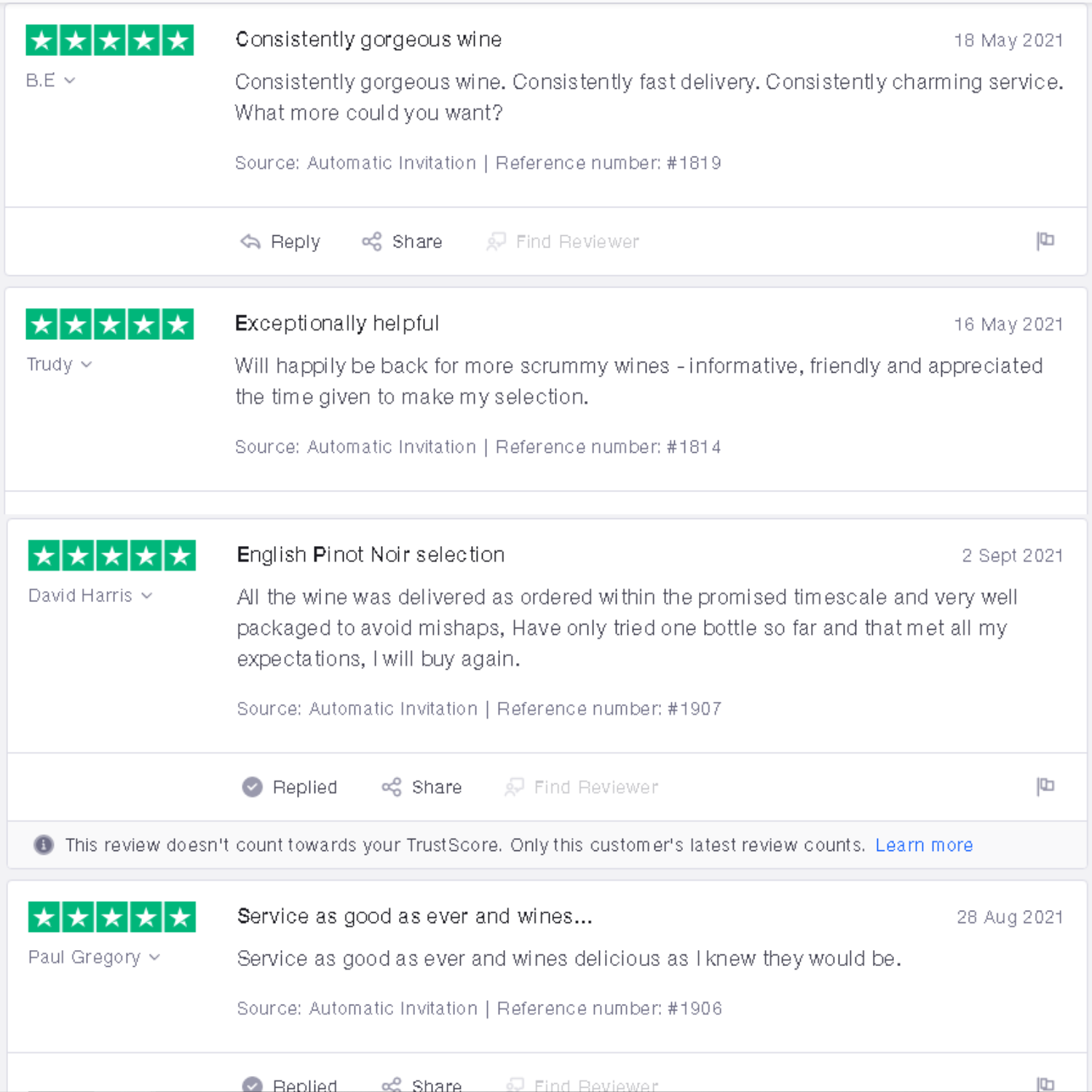Open Paul Gregory reviewer dropdown
Image resolution: width=1092 pixels, height=1092 pixels.
(154, 957)
